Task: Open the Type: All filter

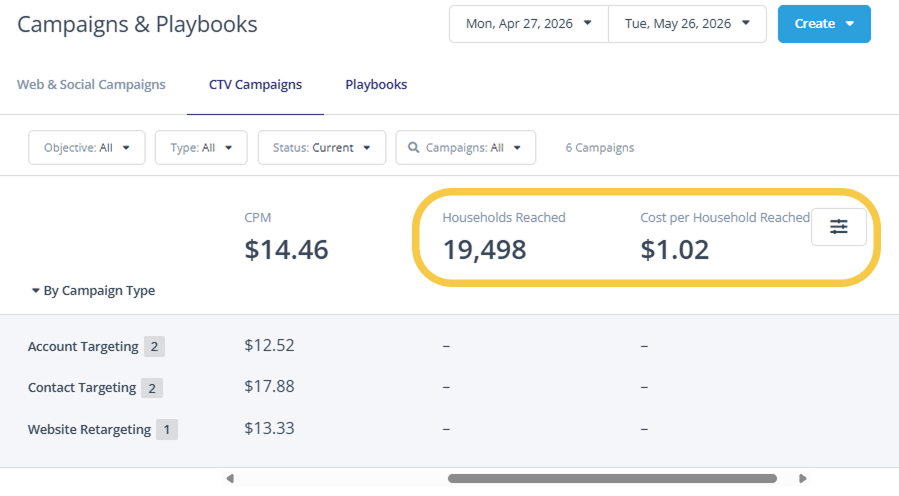Action: [201, 148]
